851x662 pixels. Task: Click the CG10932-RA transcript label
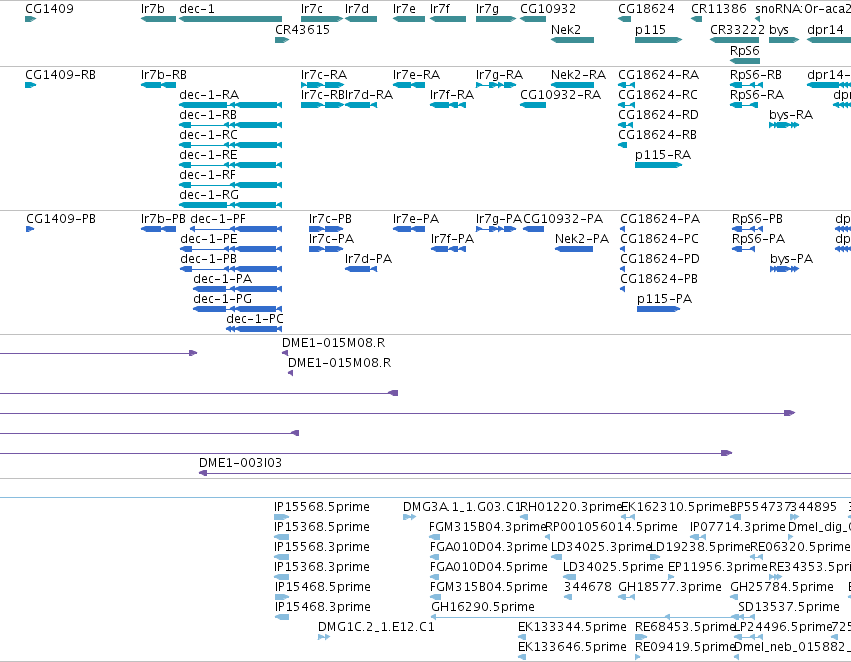pos(561,94)
